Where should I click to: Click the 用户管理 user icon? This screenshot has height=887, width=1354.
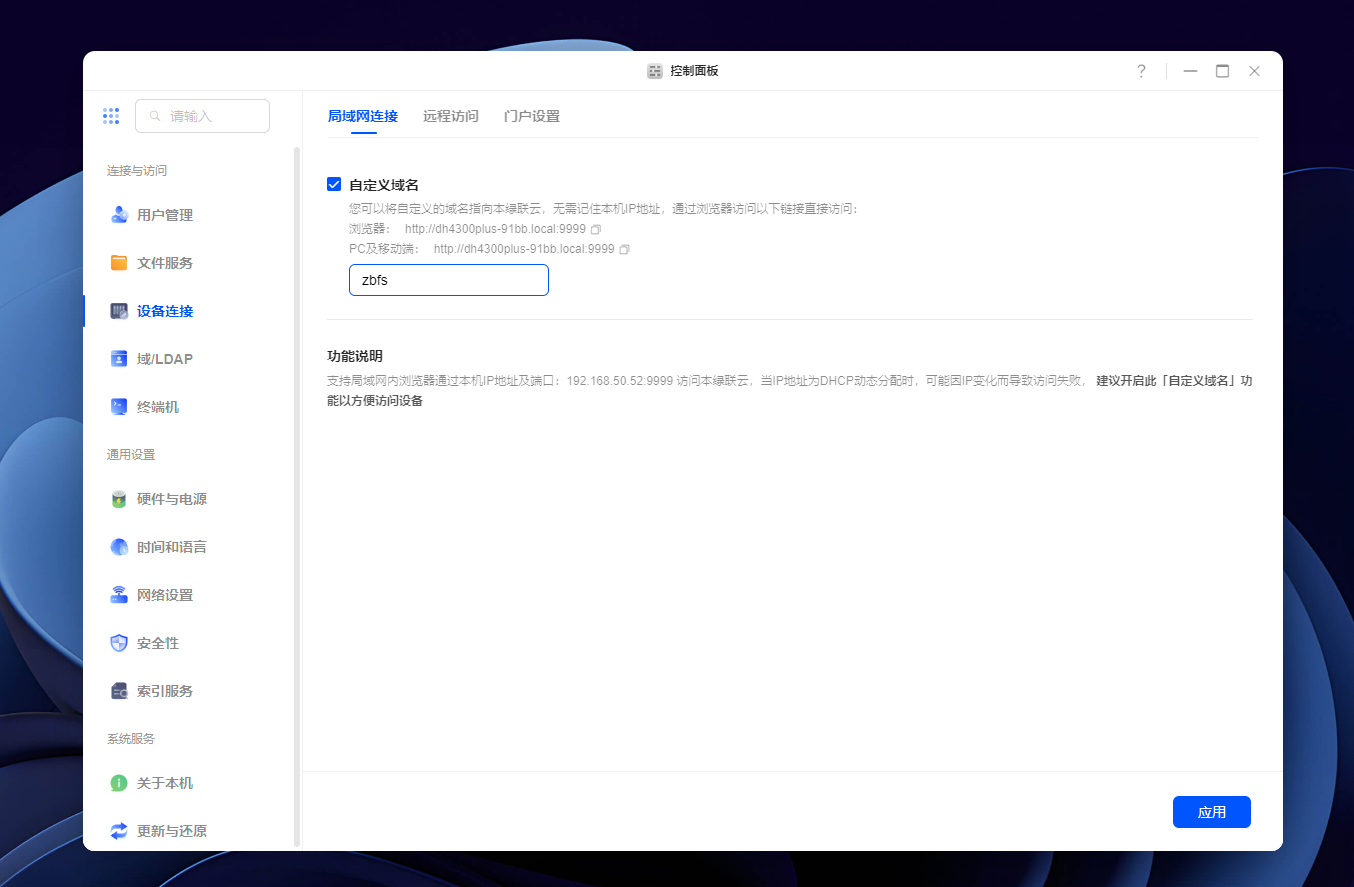coord(119,215)
